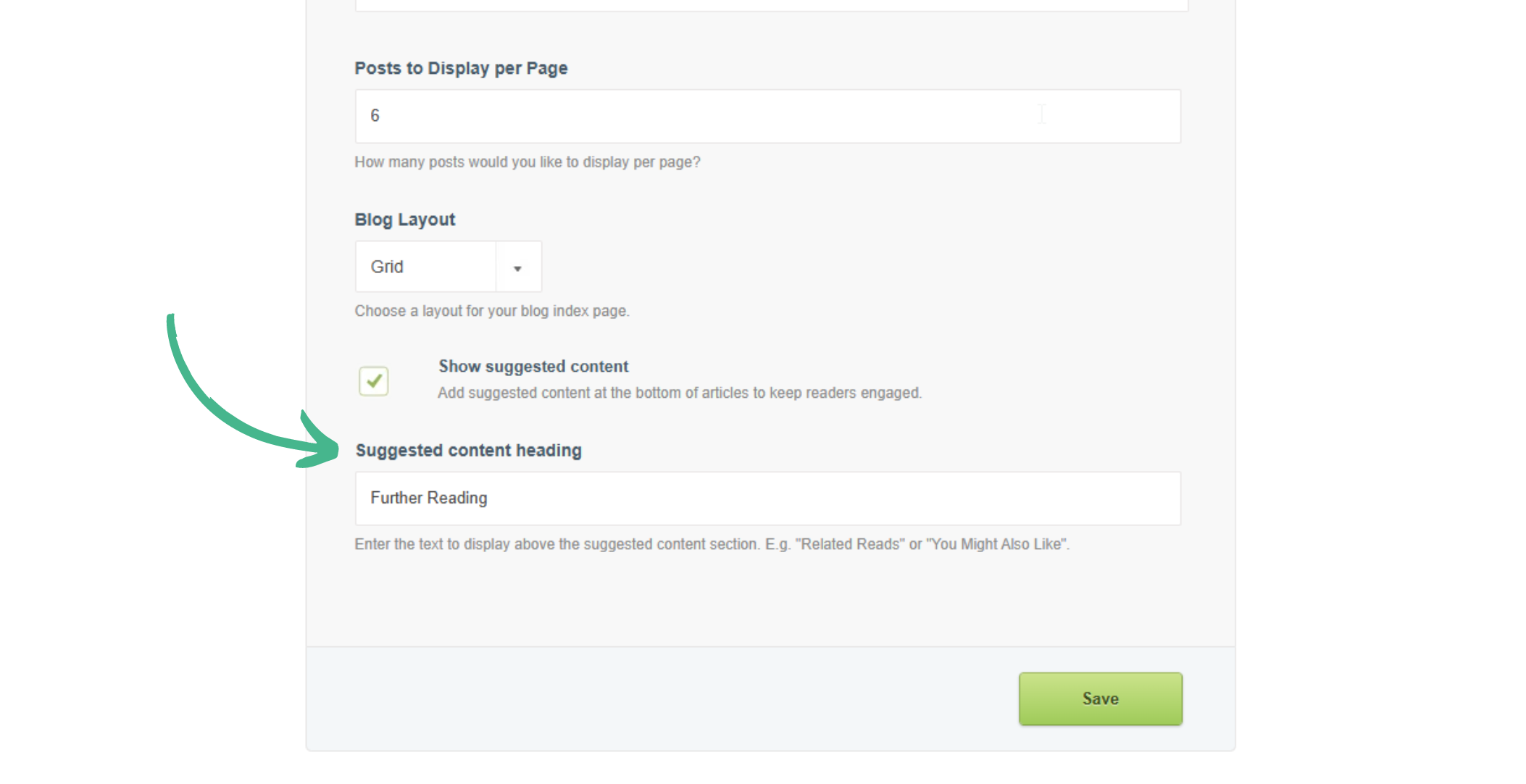Click the Posts to Display per Page label
This screenshot has width=1526, height=784.
pyautogui.click(x=461, y=67)
